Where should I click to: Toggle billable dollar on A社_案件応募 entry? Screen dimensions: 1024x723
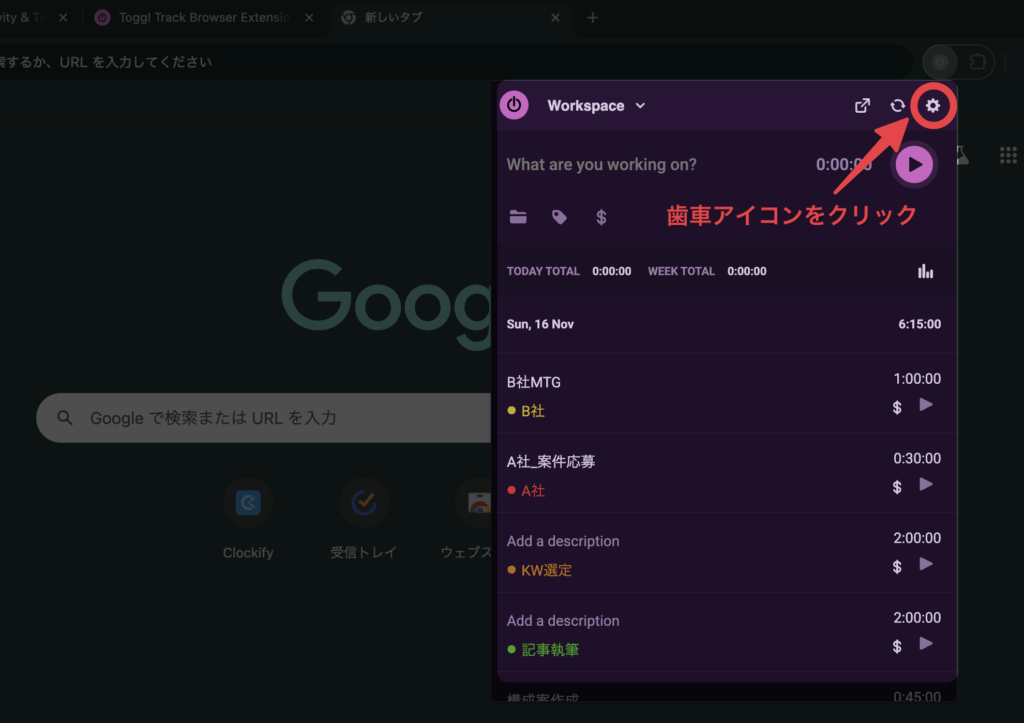coord(897,487)
